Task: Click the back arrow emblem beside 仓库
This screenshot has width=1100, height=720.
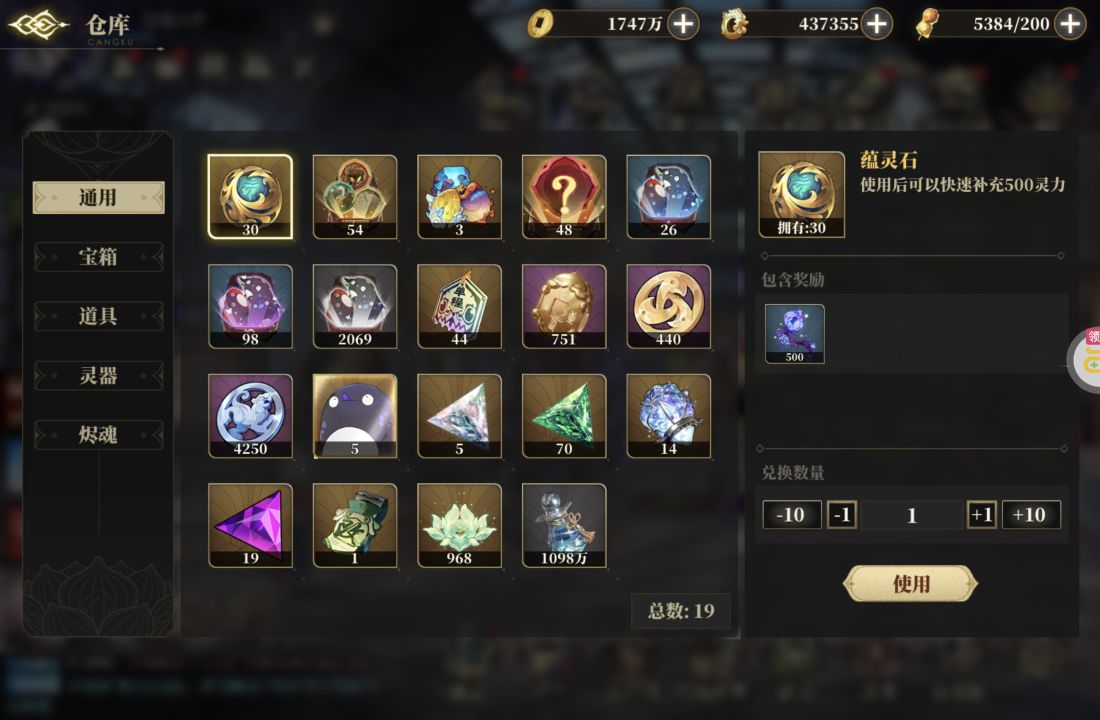Action: coord(38,25)
